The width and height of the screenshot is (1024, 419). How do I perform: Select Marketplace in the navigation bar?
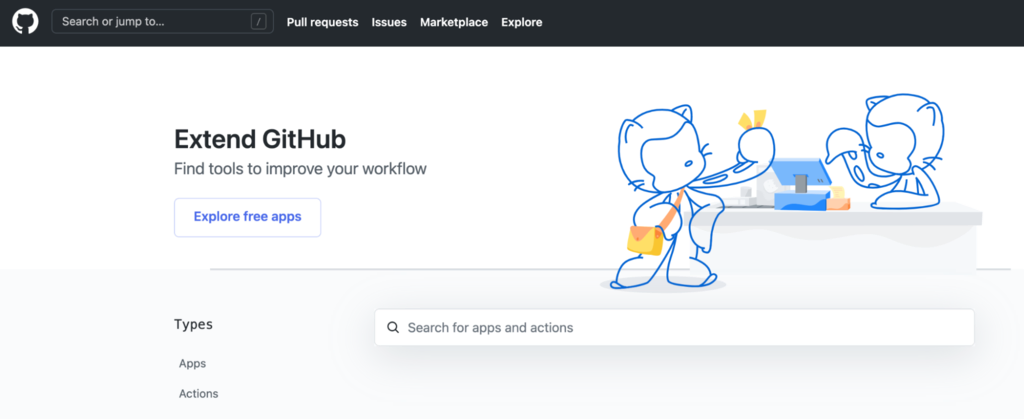coord(454,22)
